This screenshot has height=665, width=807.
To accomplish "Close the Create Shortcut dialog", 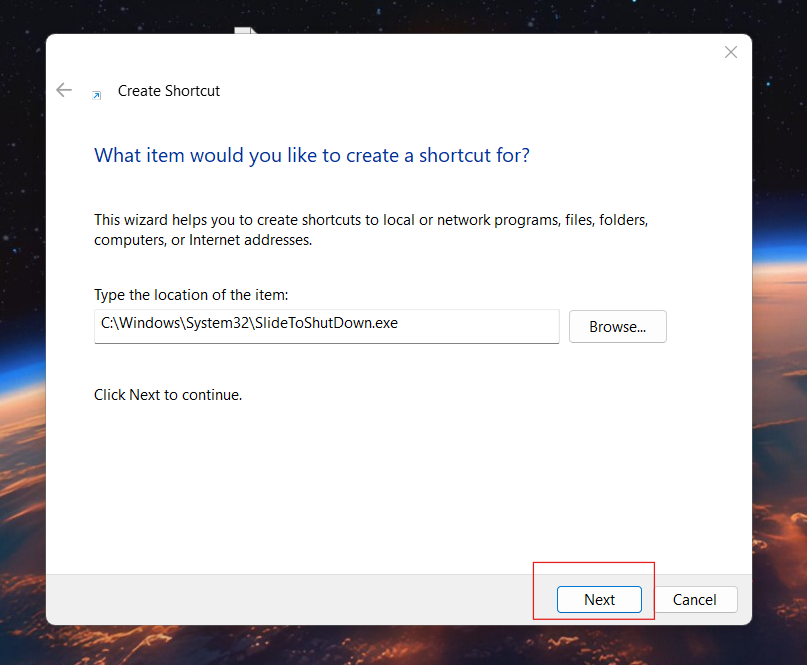I will click(x=731, y=52).
